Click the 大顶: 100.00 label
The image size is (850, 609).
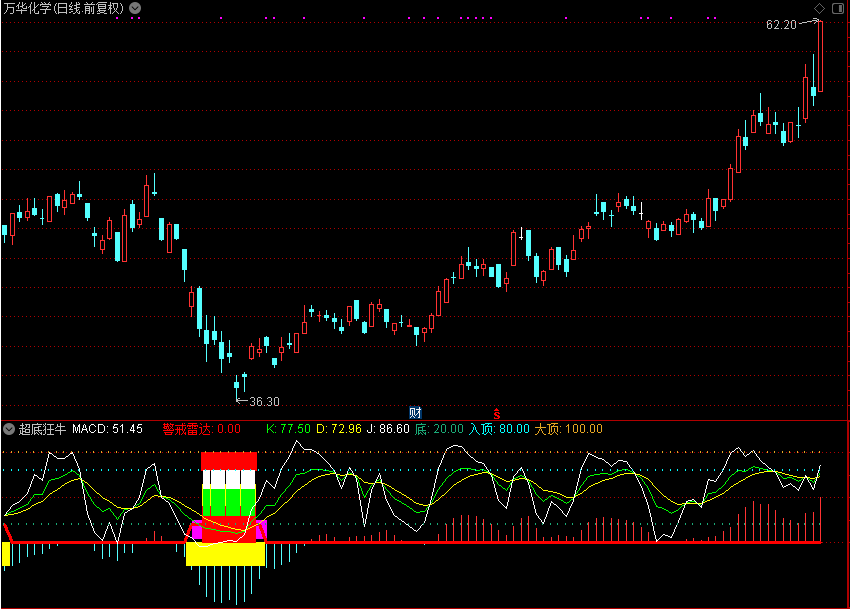coord(569,429)
